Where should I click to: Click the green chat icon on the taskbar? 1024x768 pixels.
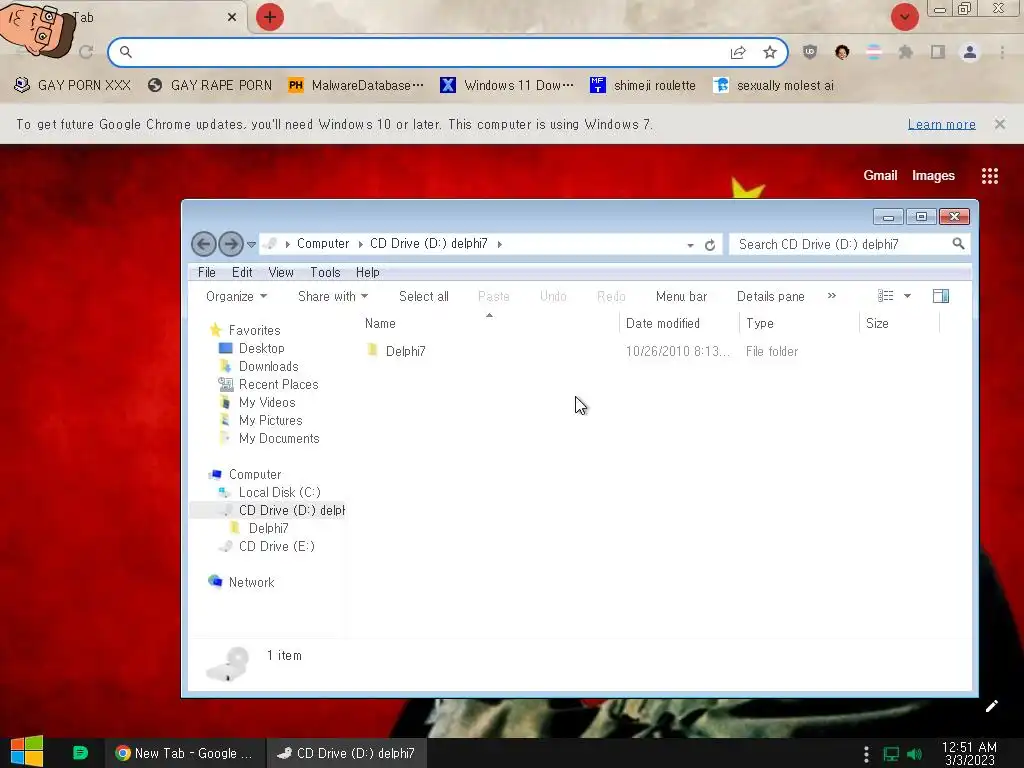(80, 753)
